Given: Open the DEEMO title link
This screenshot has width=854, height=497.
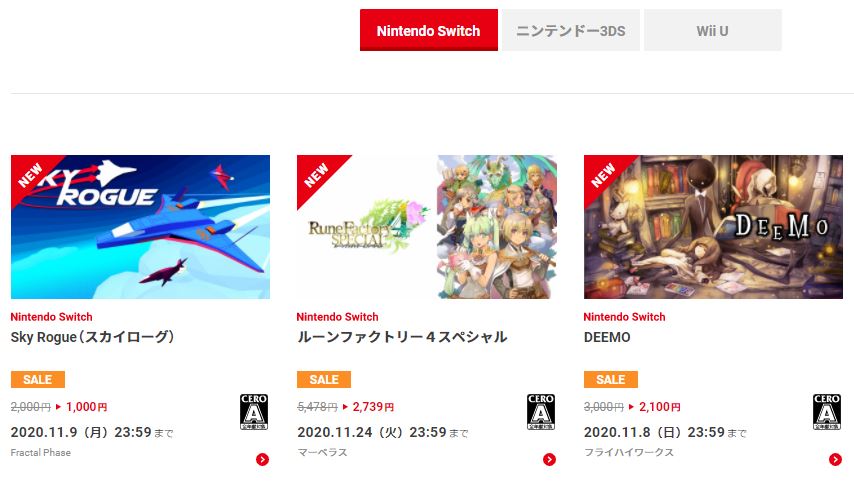Looking at the screenshot, I should coord(607,337).
